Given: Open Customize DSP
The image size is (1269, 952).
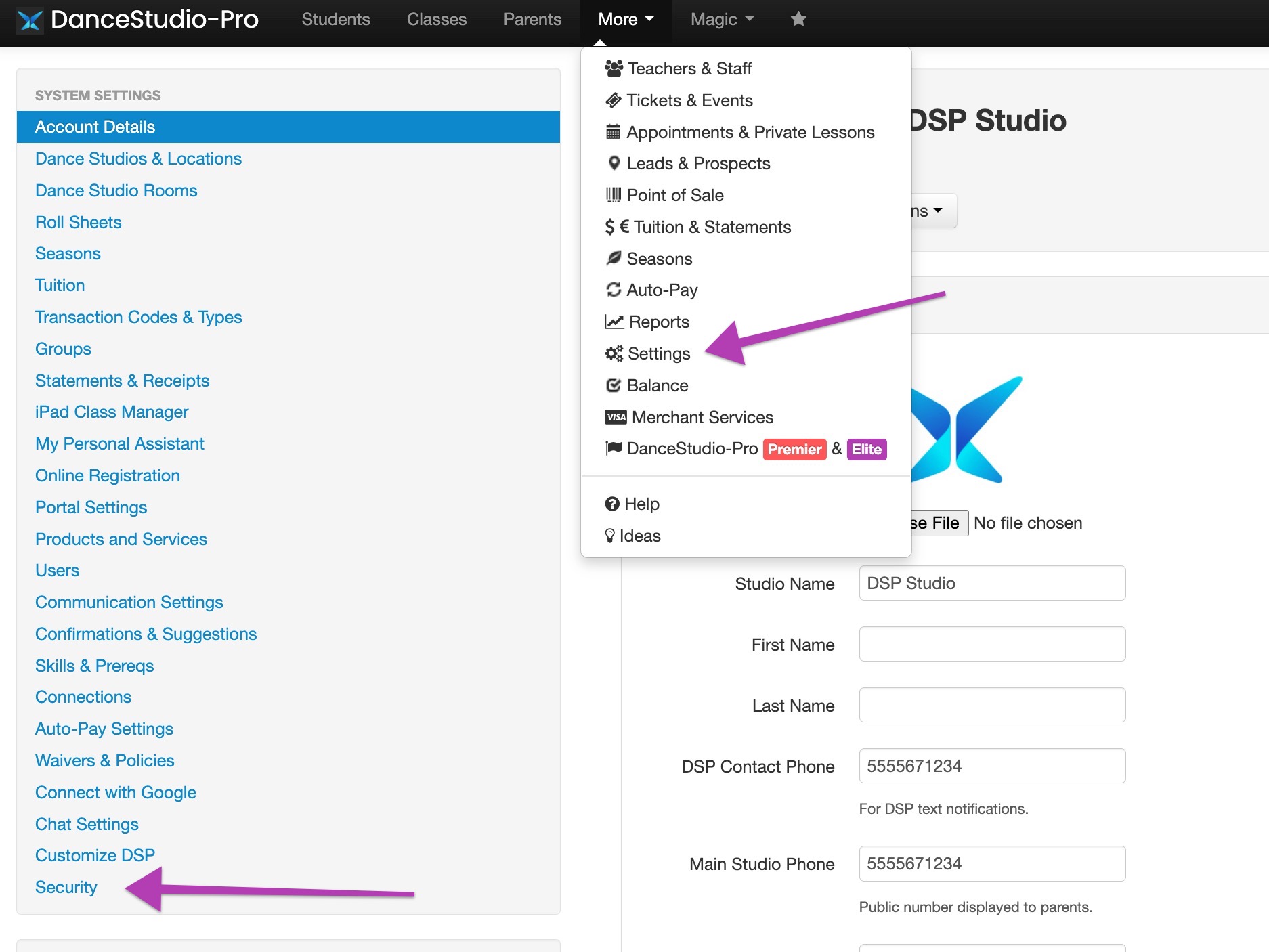Looking at the screenshot, I should point(95,855).
